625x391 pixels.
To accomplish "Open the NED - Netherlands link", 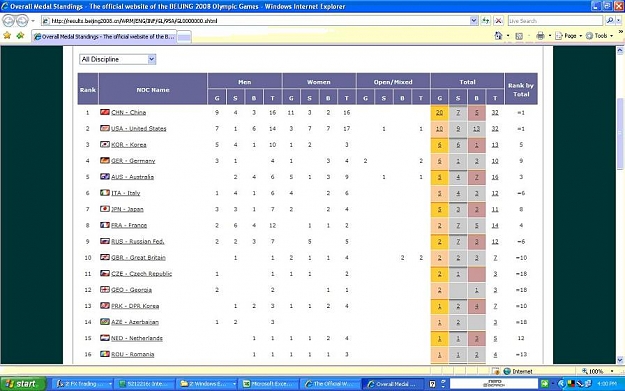I will [137, 338].
